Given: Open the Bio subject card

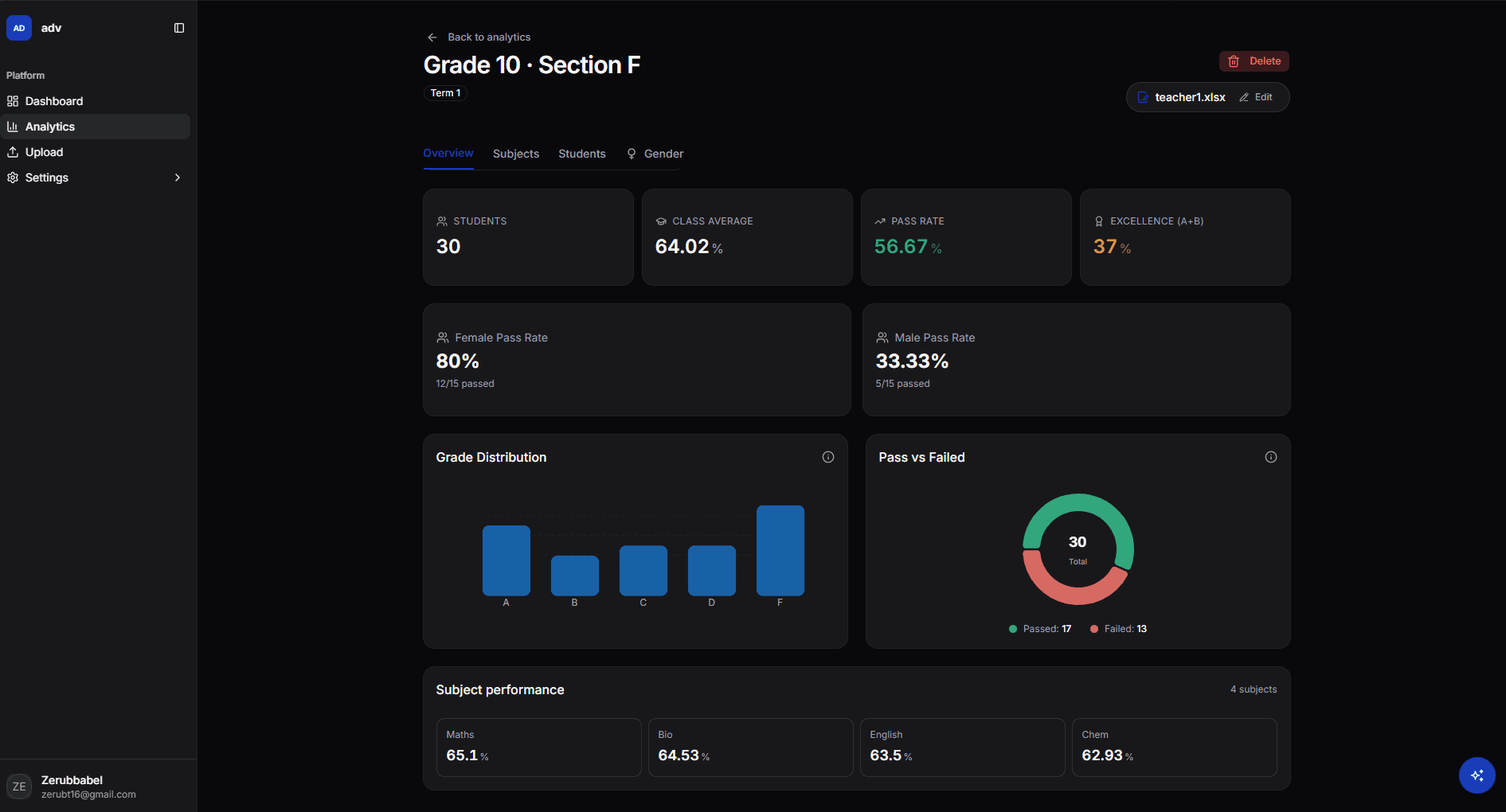Looking at the screenshot, I should (751, 748).
